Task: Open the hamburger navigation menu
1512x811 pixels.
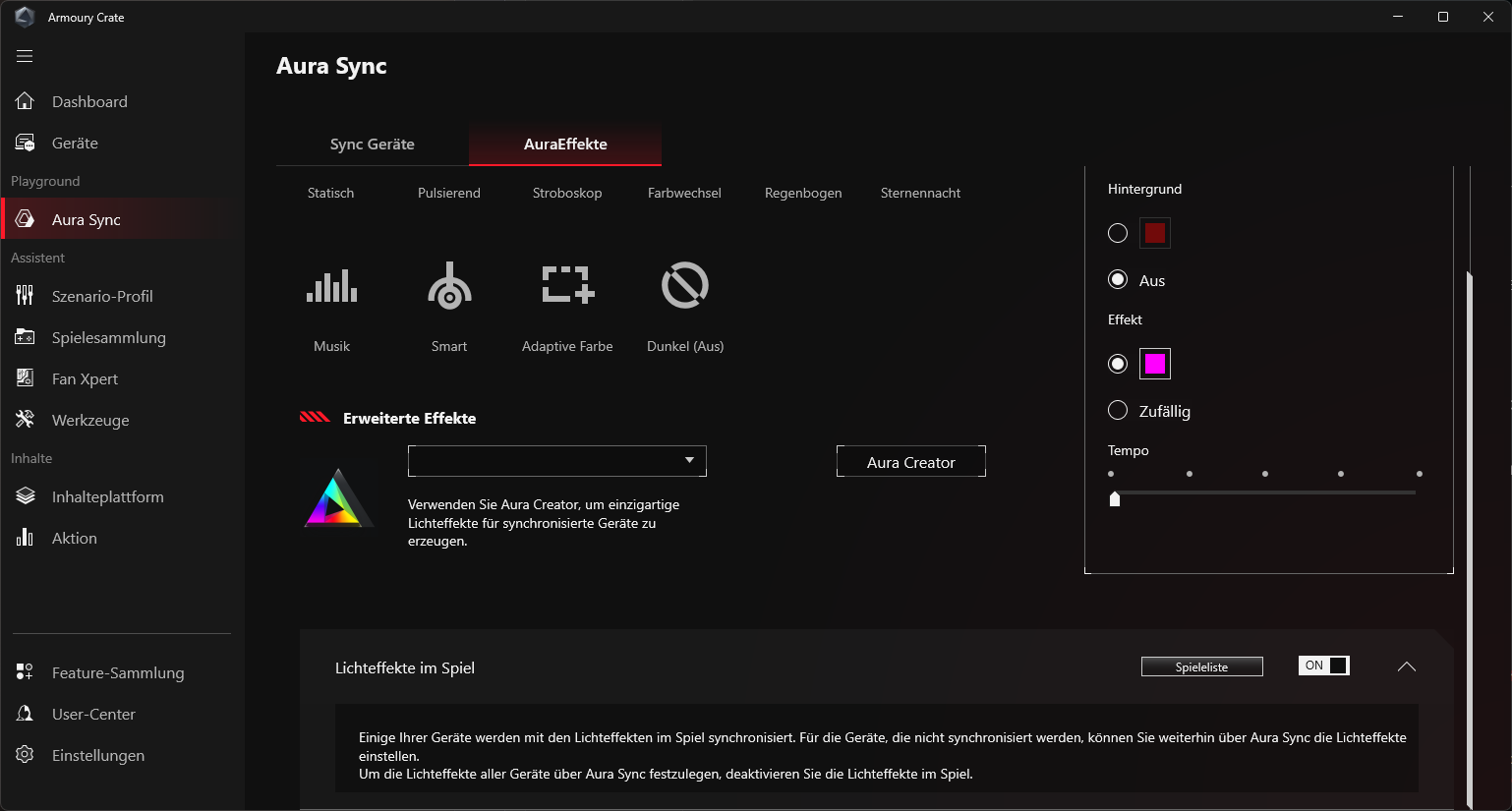Action: pyautogui.click(x=25, y=56)
